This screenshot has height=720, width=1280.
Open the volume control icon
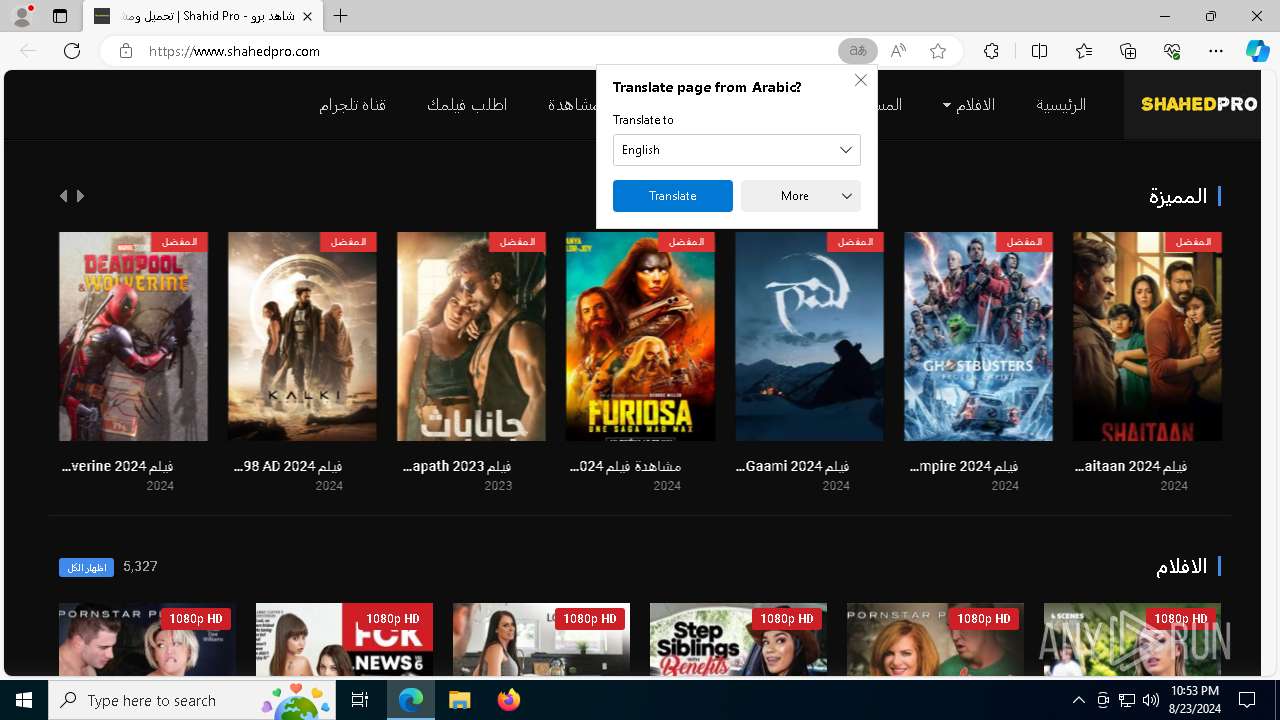point(1151,700)
